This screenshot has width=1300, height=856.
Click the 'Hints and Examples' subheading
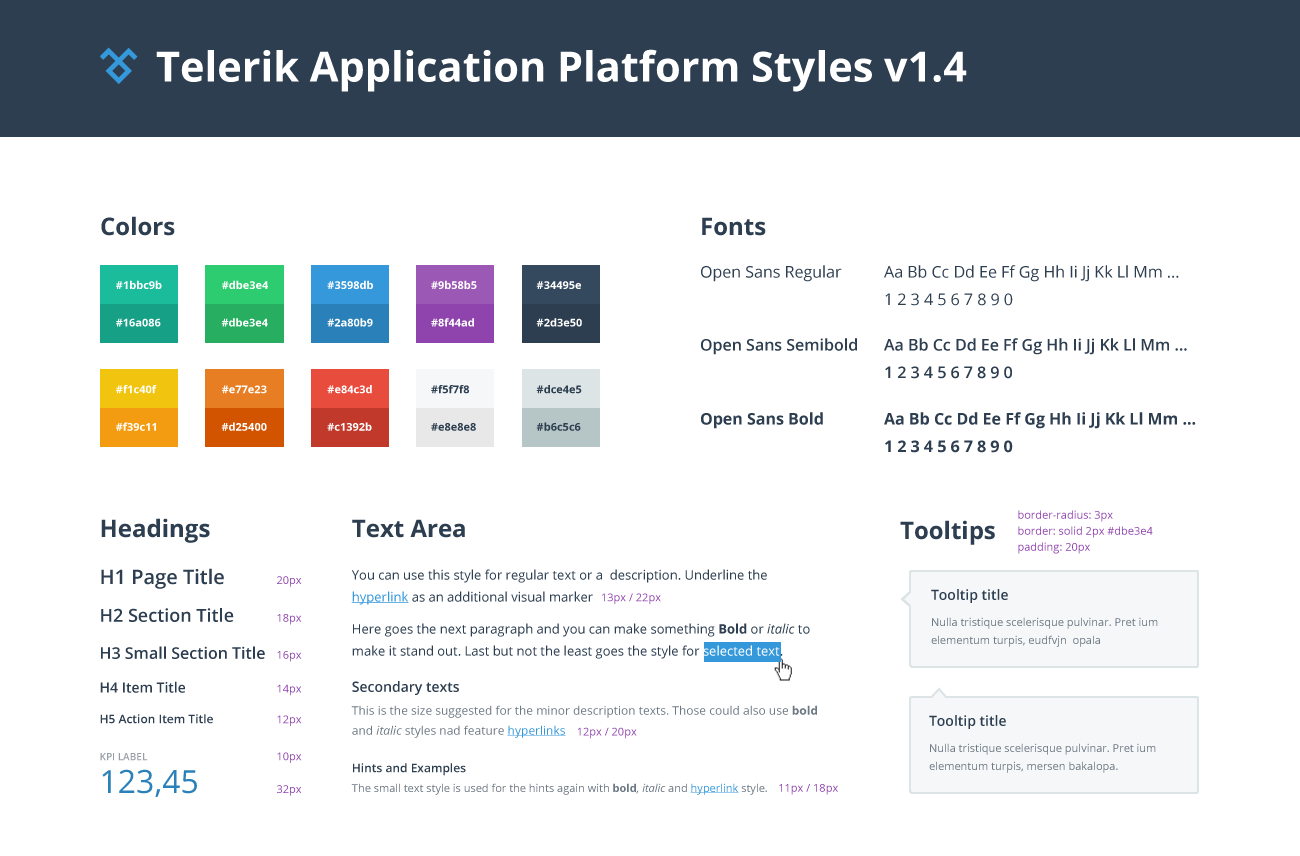click(409, 768)
